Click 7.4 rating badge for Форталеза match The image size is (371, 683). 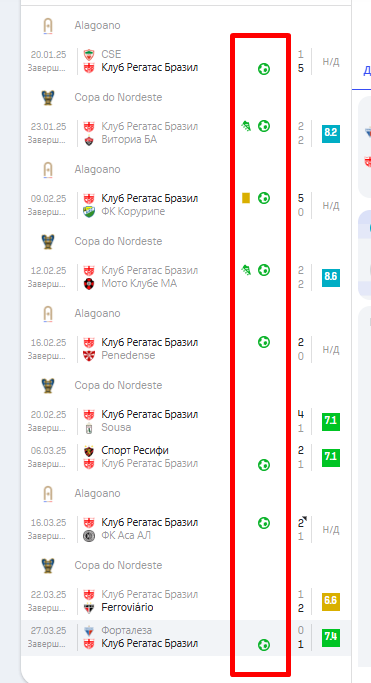pos(331,637)
